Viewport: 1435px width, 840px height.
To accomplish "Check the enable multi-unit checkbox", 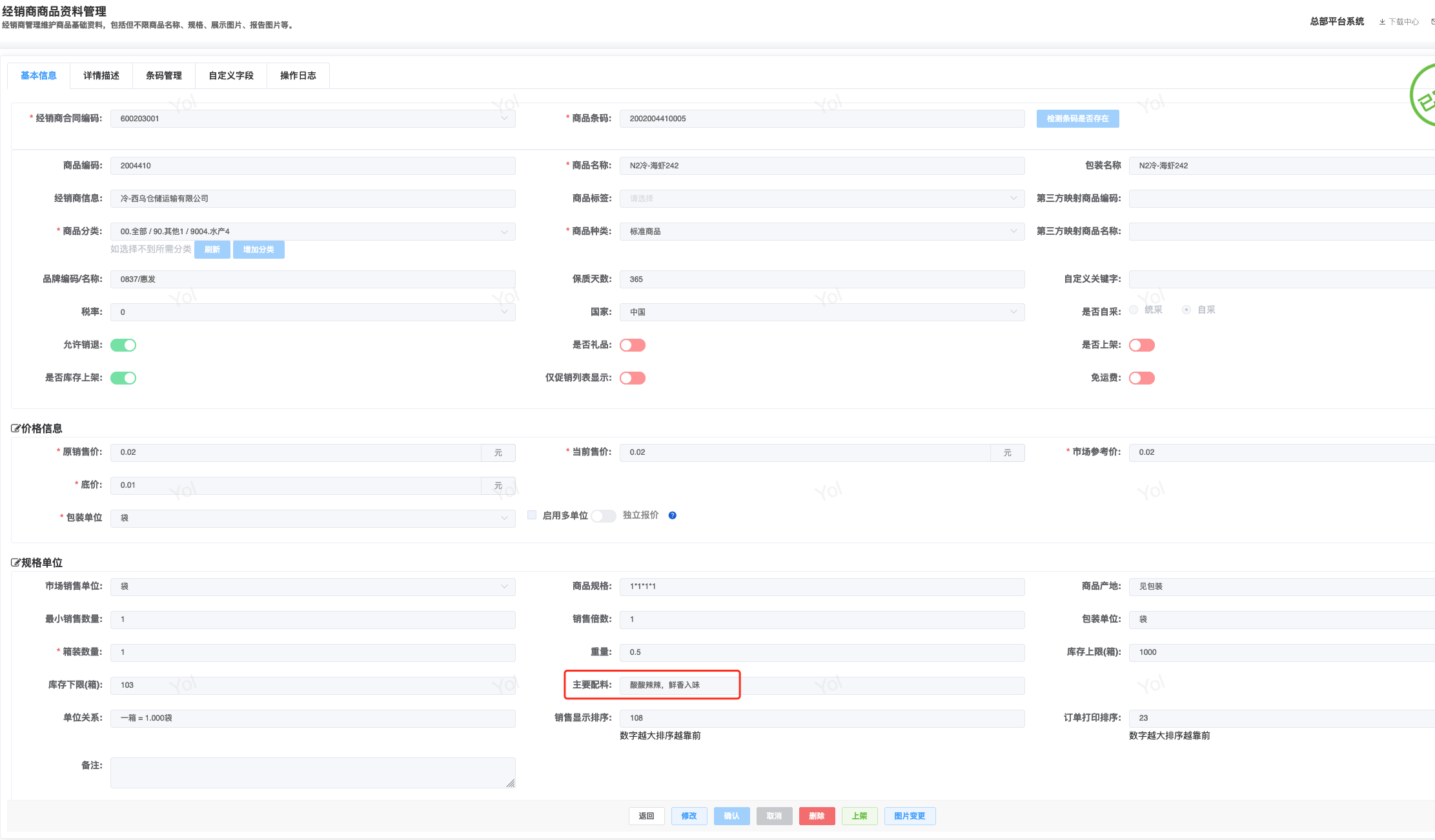I will [x=532, y=515].
